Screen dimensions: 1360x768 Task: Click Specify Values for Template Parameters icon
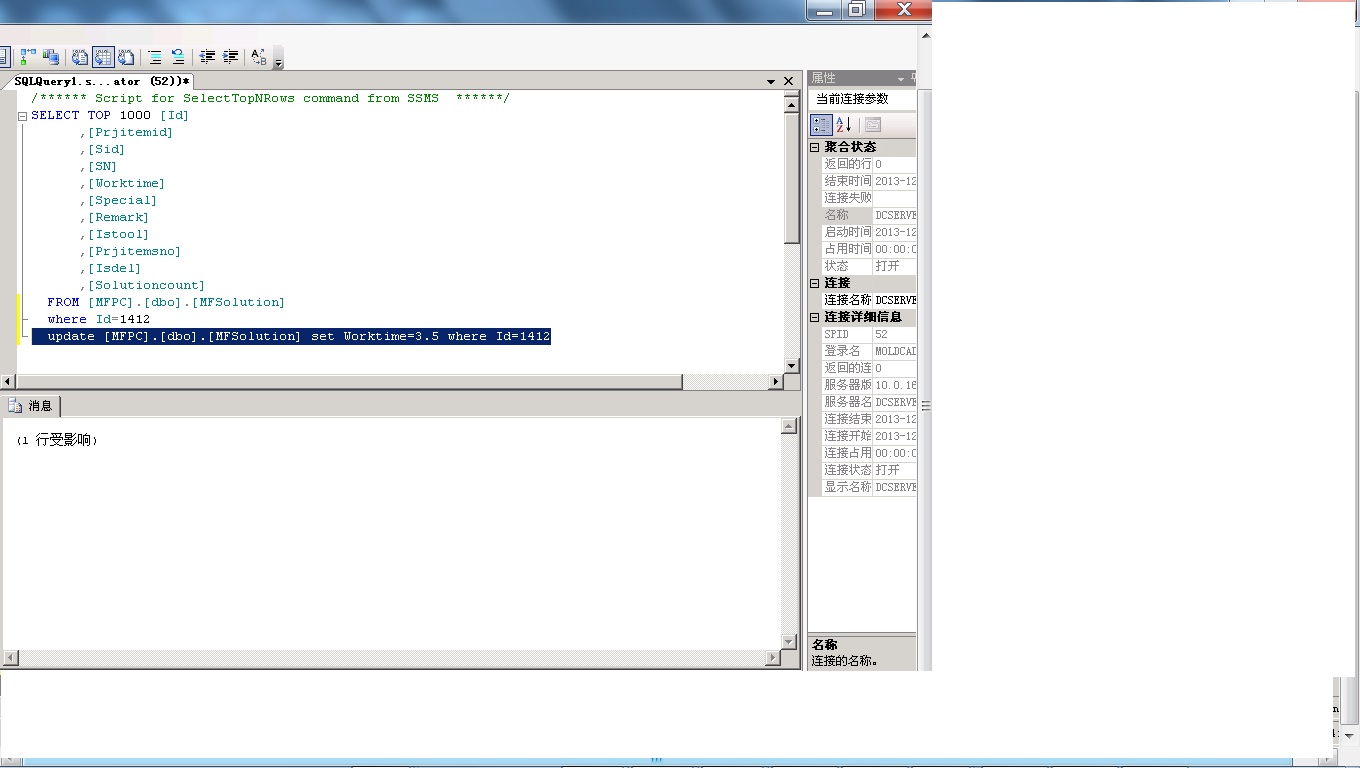(x=259, y=57)
